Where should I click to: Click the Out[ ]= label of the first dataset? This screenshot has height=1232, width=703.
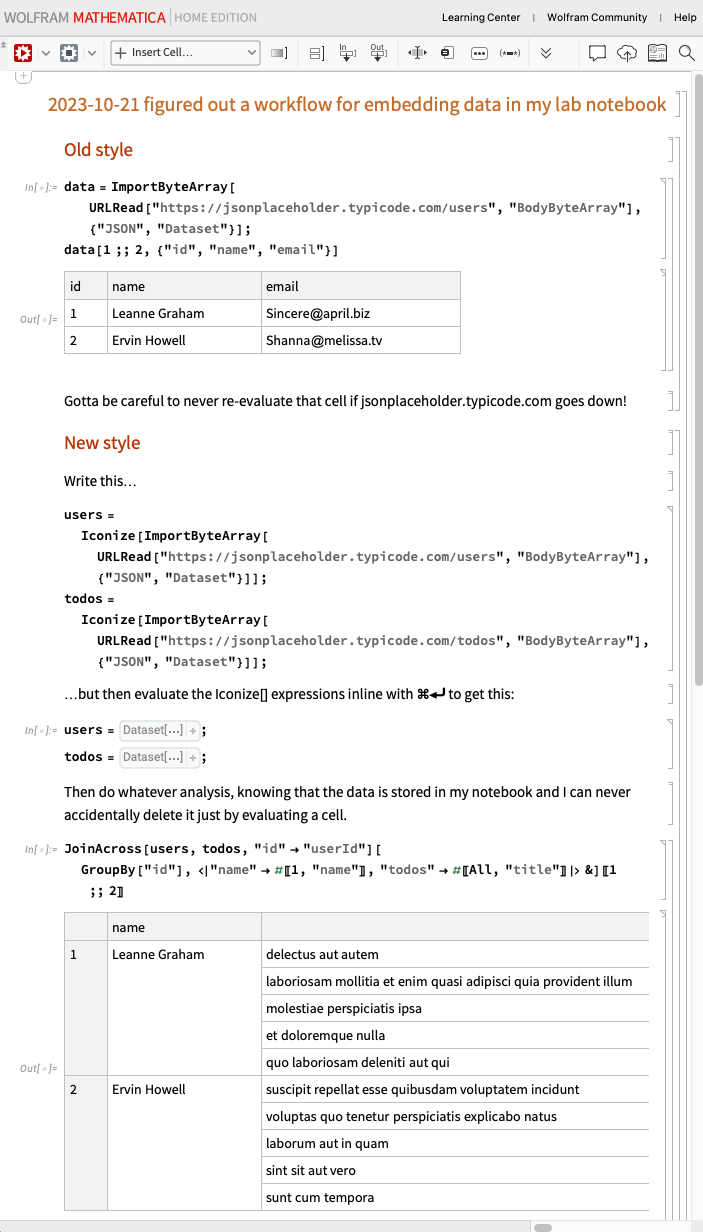pos(39,319)
